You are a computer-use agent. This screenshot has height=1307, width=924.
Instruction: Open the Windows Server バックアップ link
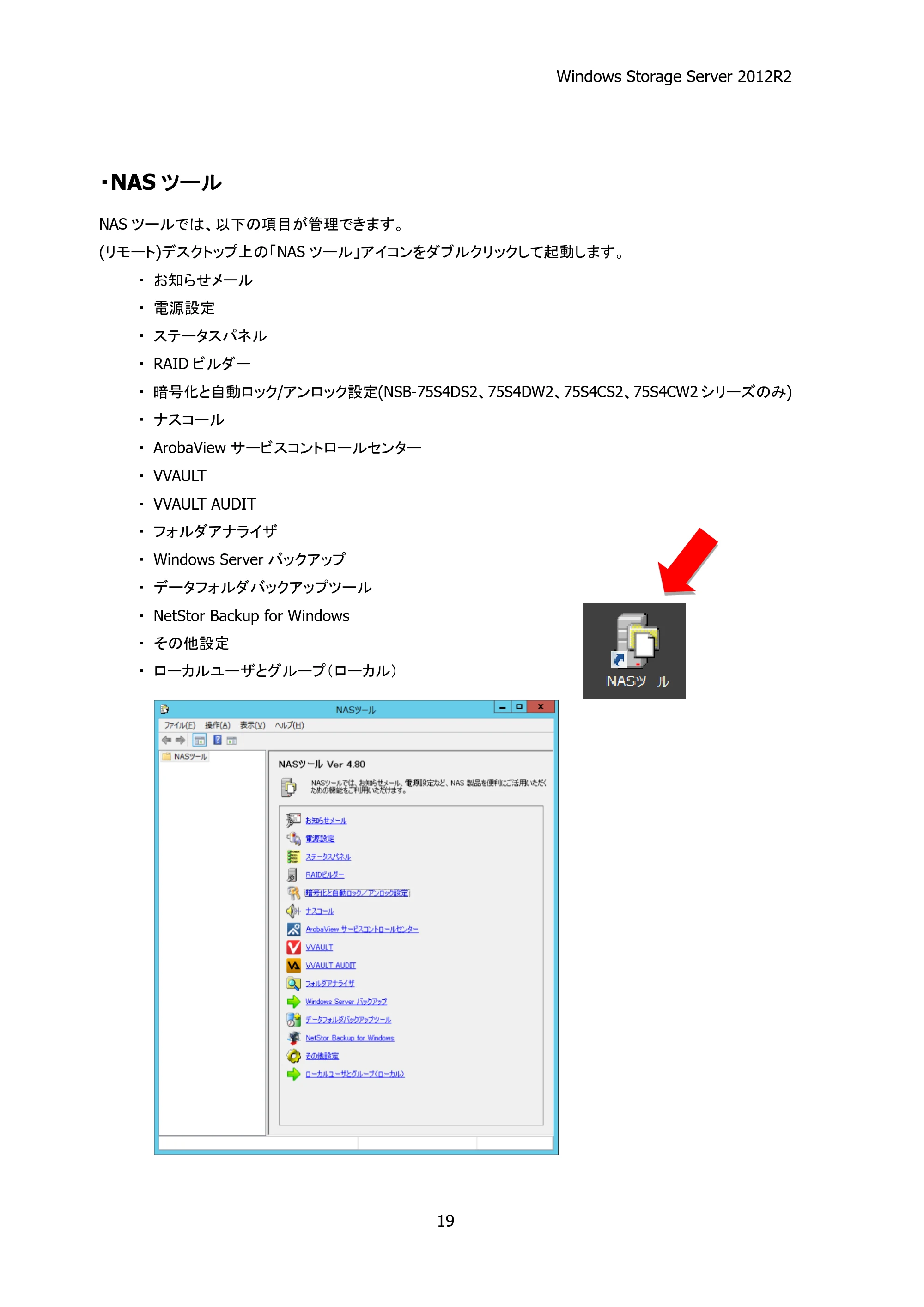tap(346, 1002)
